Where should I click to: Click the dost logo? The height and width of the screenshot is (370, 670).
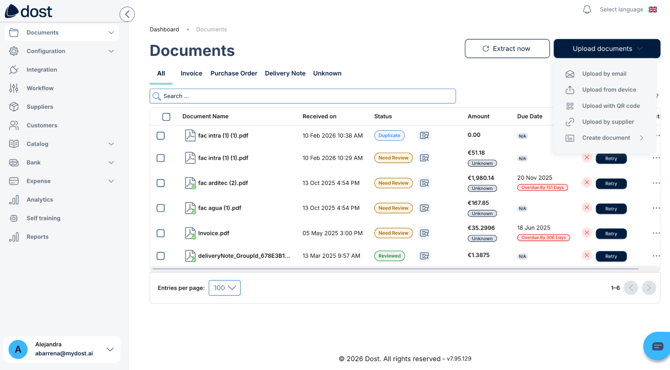pos(29,11)
